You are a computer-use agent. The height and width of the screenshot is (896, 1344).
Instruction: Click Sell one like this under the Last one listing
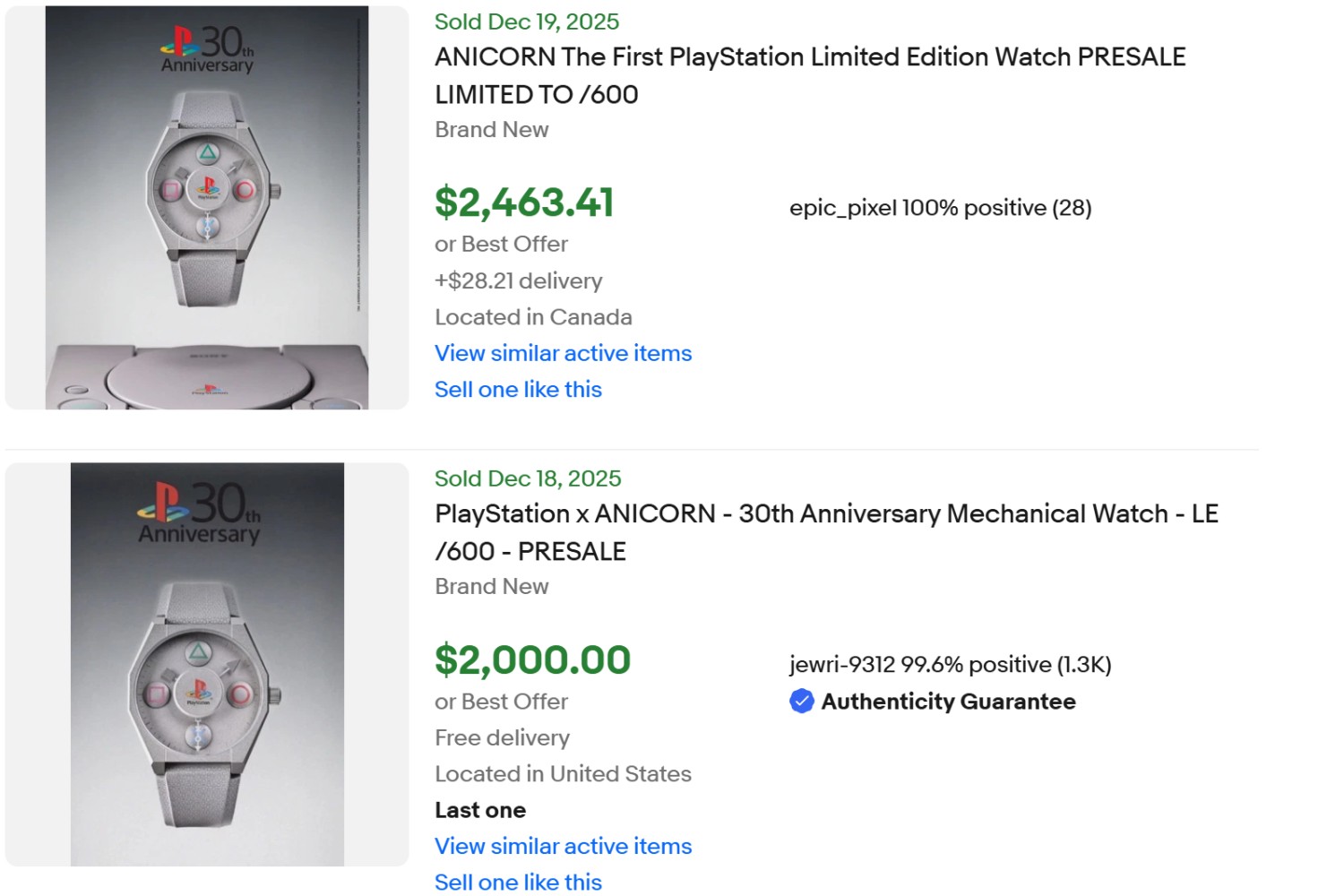tap(518, 882)
